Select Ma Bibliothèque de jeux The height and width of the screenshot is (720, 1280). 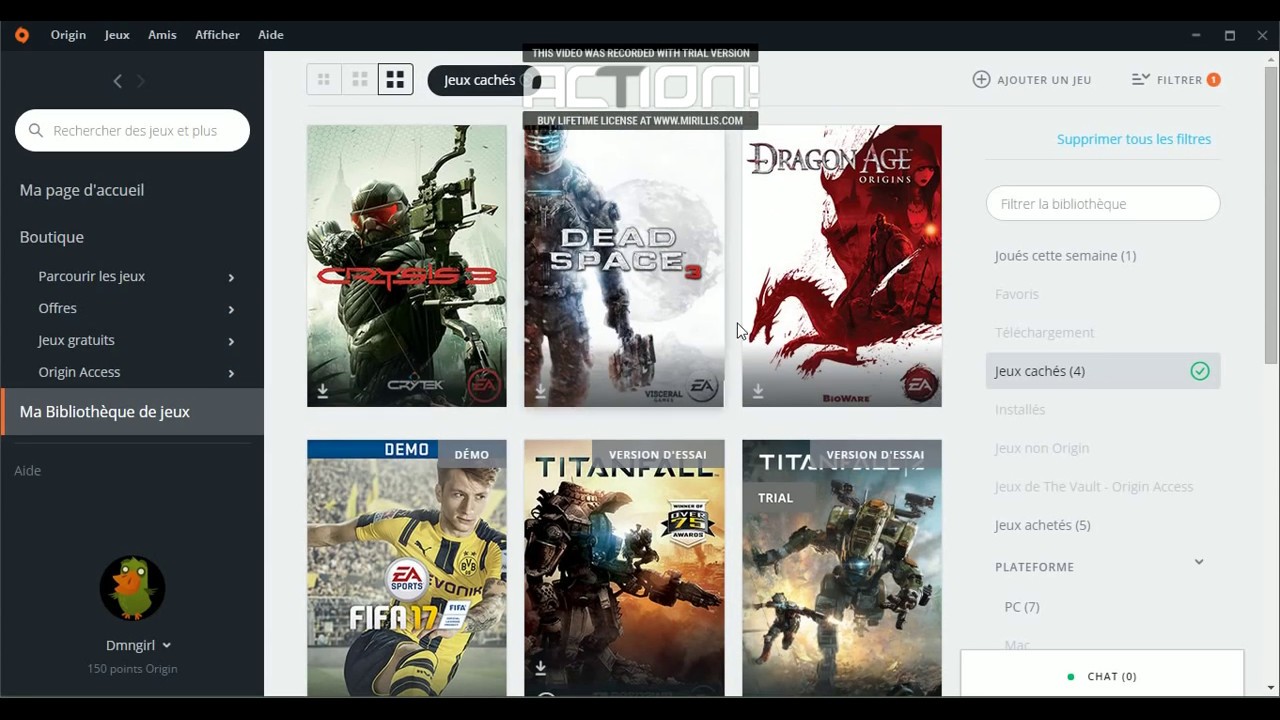pos(132,412)
